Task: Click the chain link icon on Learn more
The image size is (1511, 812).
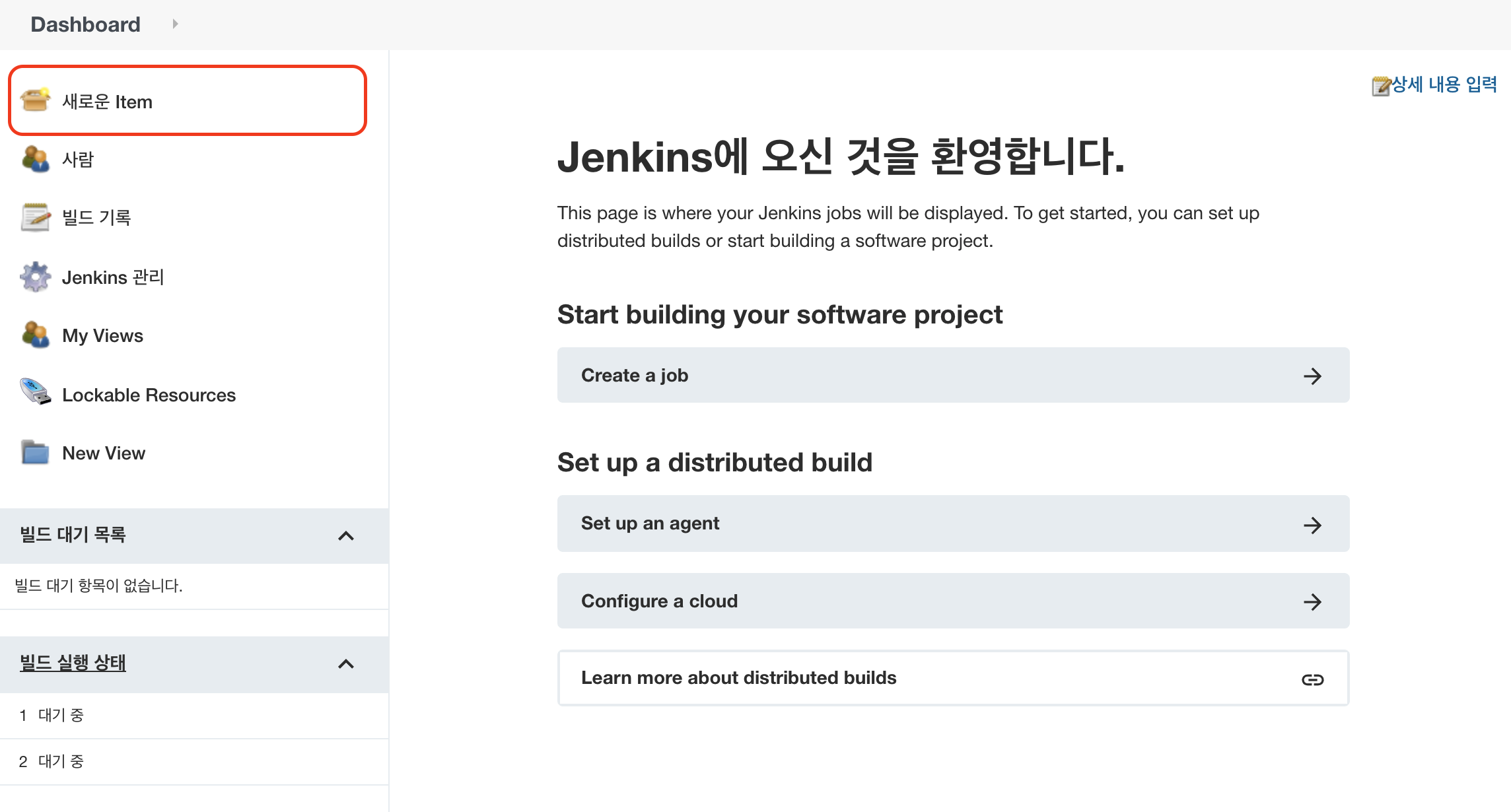Action: coord(1312,679)
